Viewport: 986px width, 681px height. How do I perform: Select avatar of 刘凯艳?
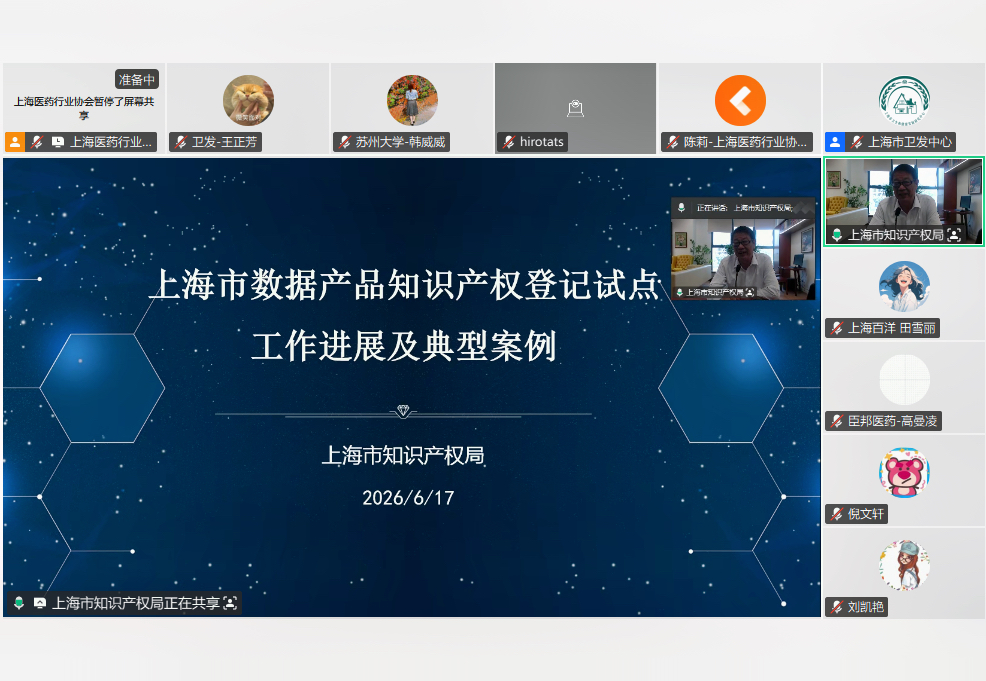(x=904, y=565)
